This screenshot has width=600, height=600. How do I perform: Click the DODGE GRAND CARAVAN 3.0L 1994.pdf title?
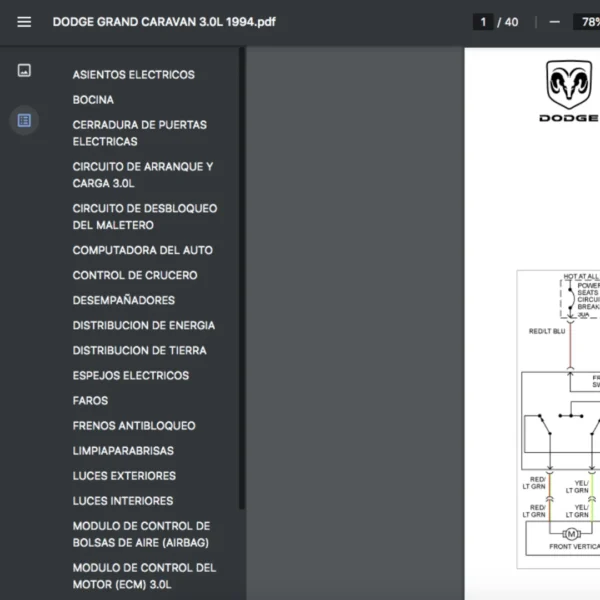[164, 22]
